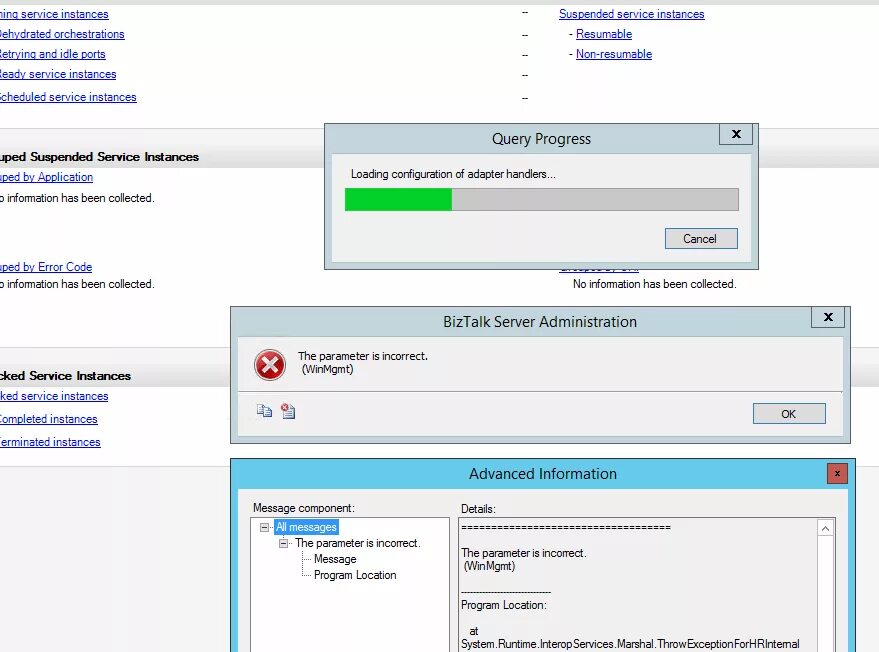Screen dimensions: 879x652
Task: Click the ThrowExceptionForHRInternal stack trace line
Action: tap(630, 644)
